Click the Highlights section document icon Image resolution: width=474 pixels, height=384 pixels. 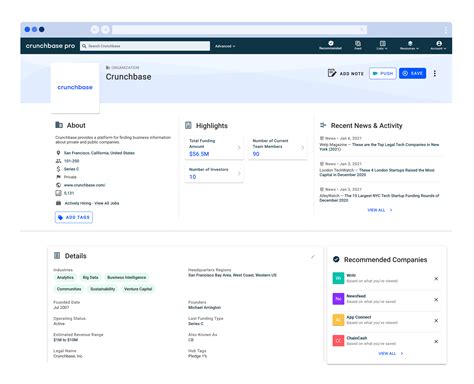188,125
